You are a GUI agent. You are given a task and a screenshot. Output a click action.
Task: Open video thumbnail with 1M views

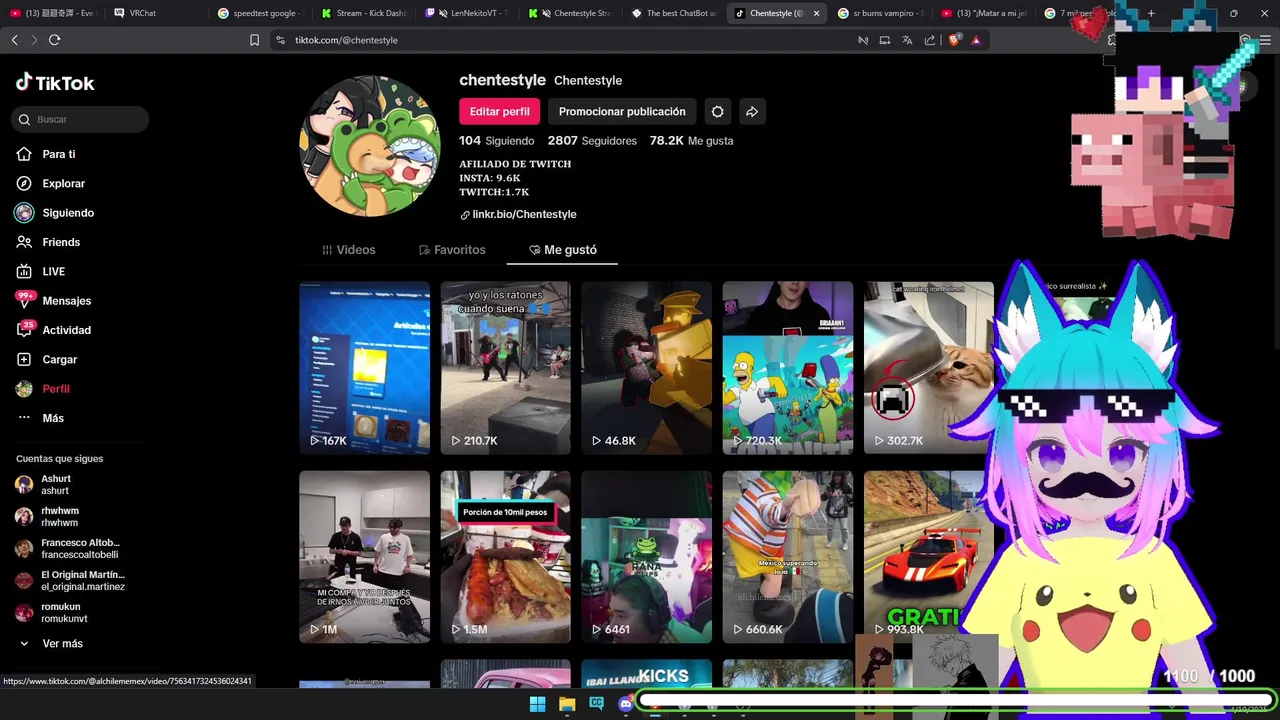(364, 557)
